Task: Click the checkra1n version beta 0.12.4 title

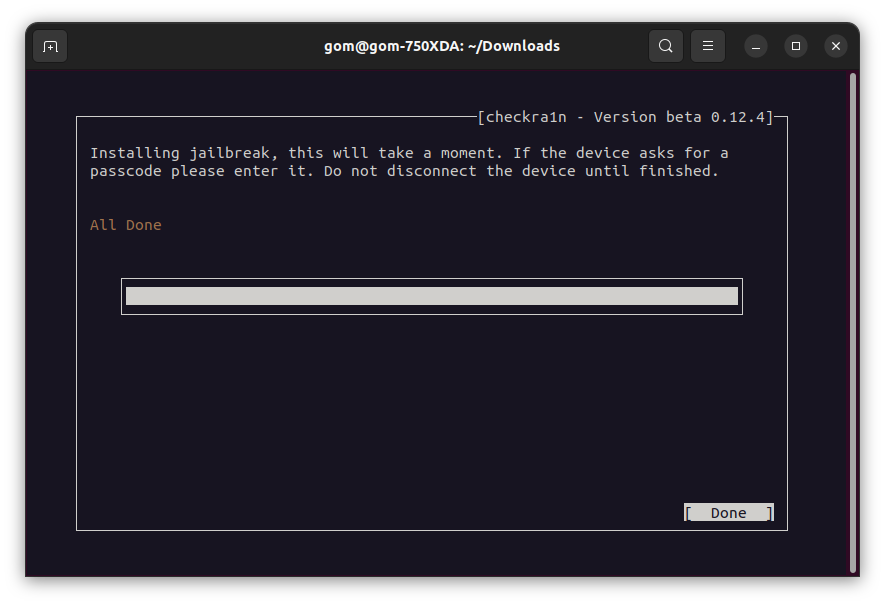Action: pos(625,117)
